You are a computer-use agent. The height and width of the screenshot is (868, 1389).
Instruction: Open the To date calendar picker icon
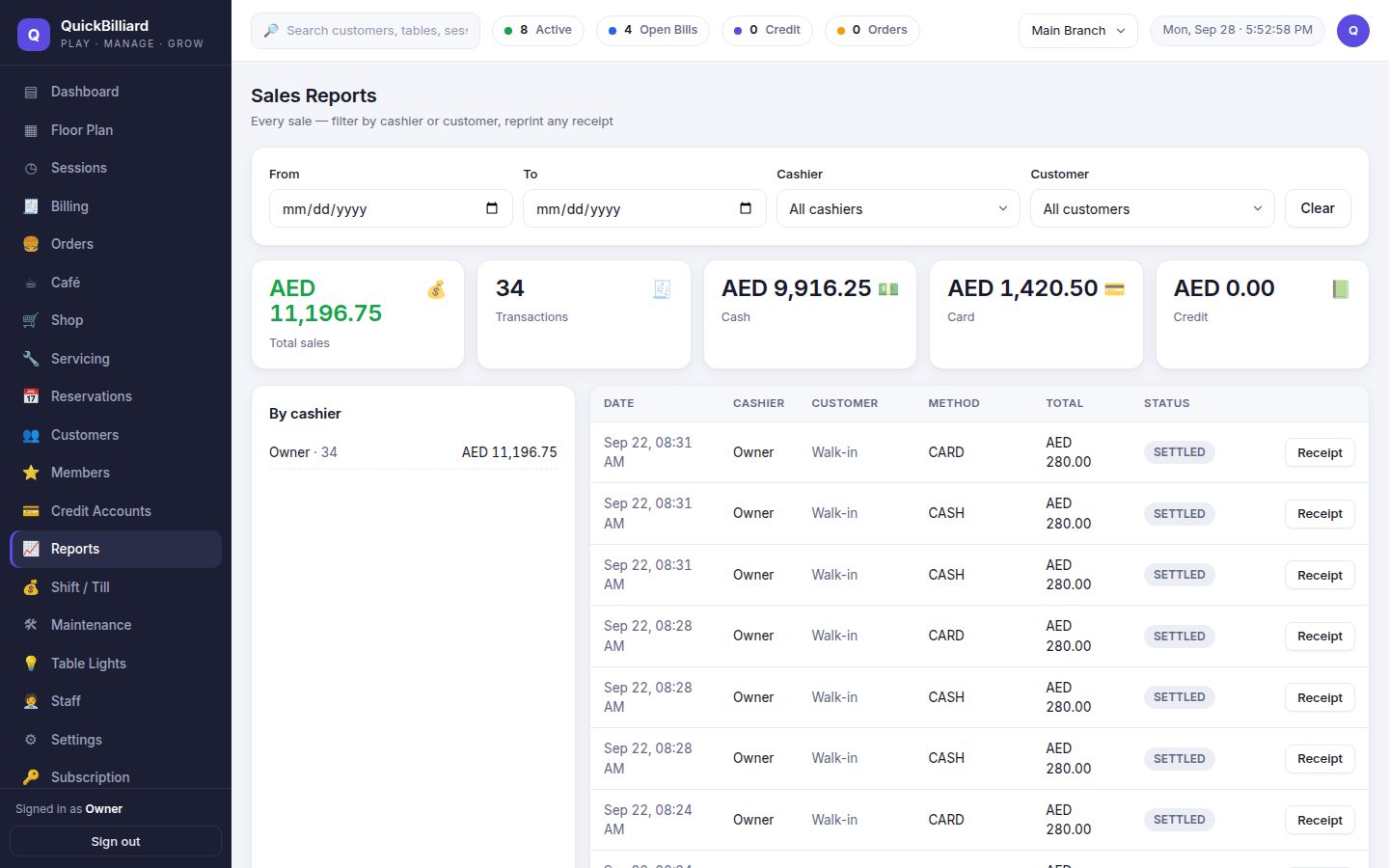pyautogui.click(x=746, y=208)
